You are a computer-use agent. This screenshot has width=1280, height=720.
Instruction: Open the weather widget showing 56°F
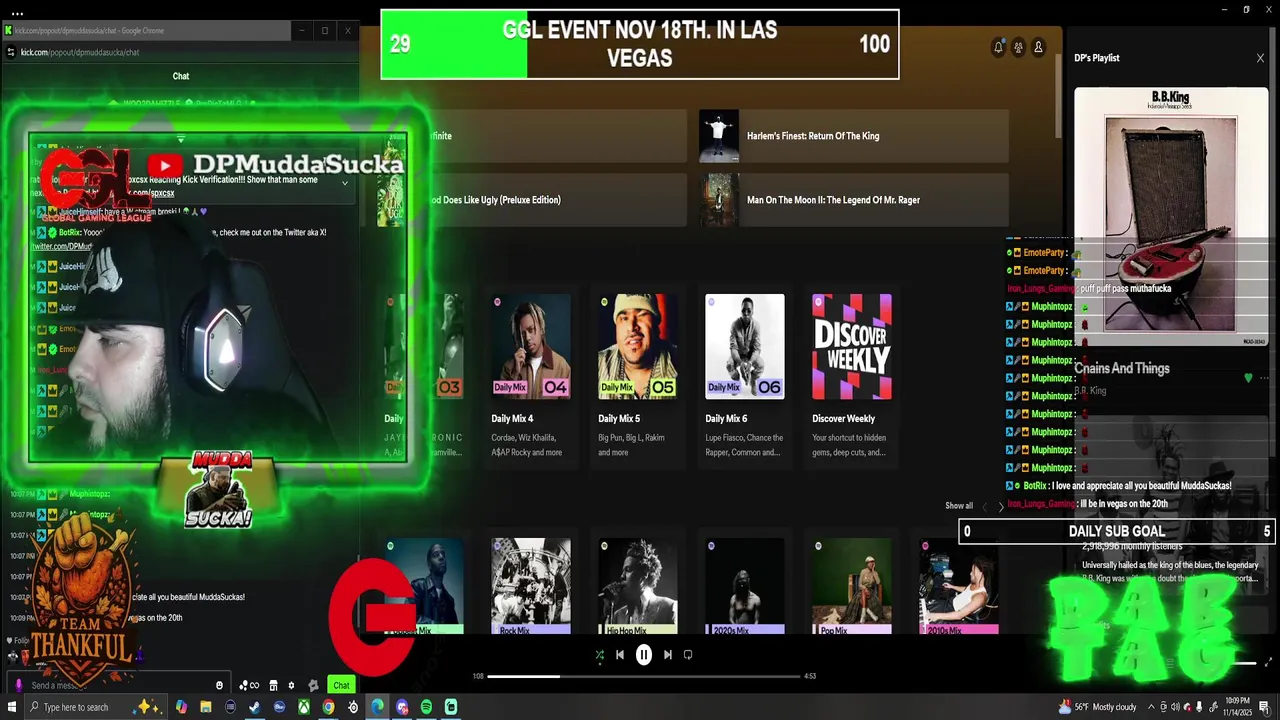1098,707
